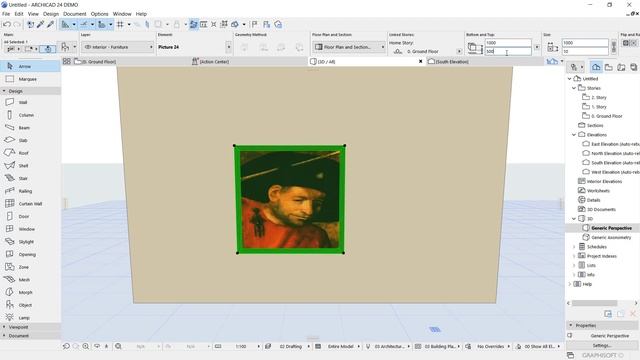Select the Opening tool

click(x=30, y=254)
